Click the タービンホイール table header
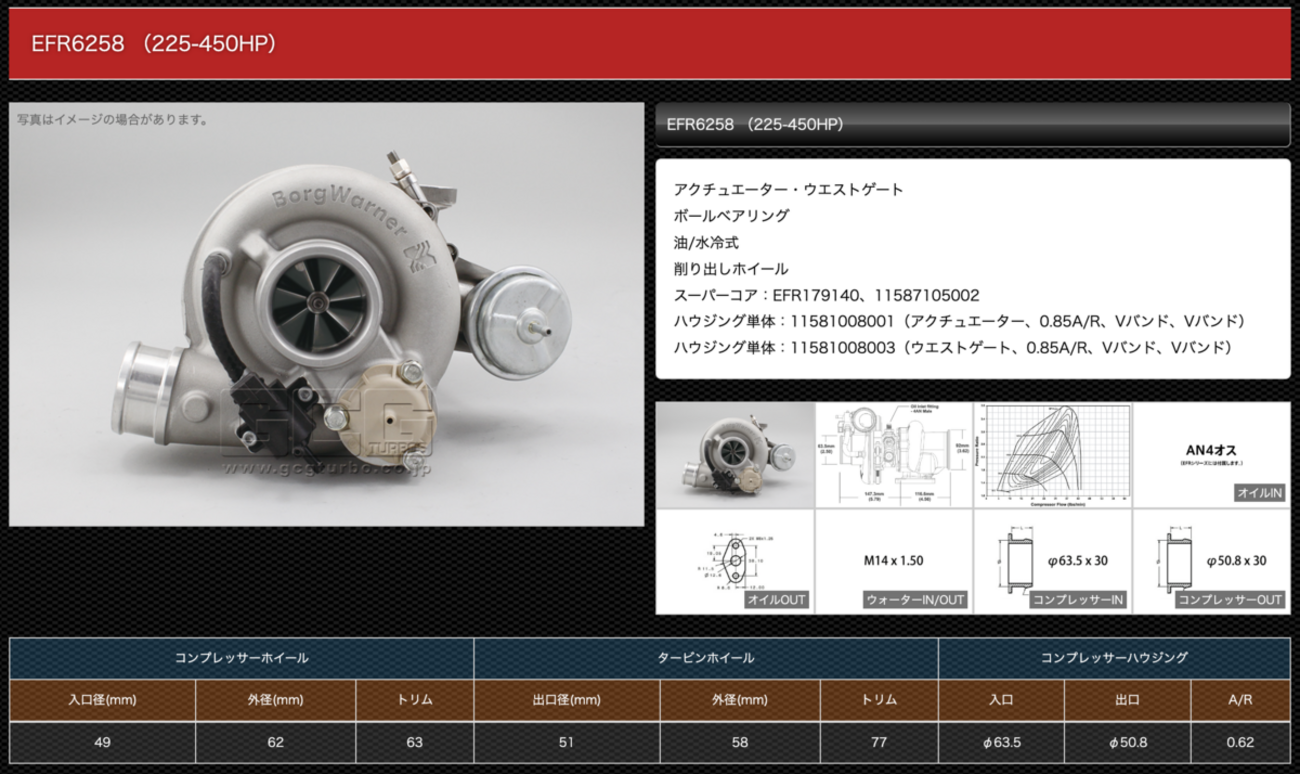1300x774 pixels. pos(706,658)
